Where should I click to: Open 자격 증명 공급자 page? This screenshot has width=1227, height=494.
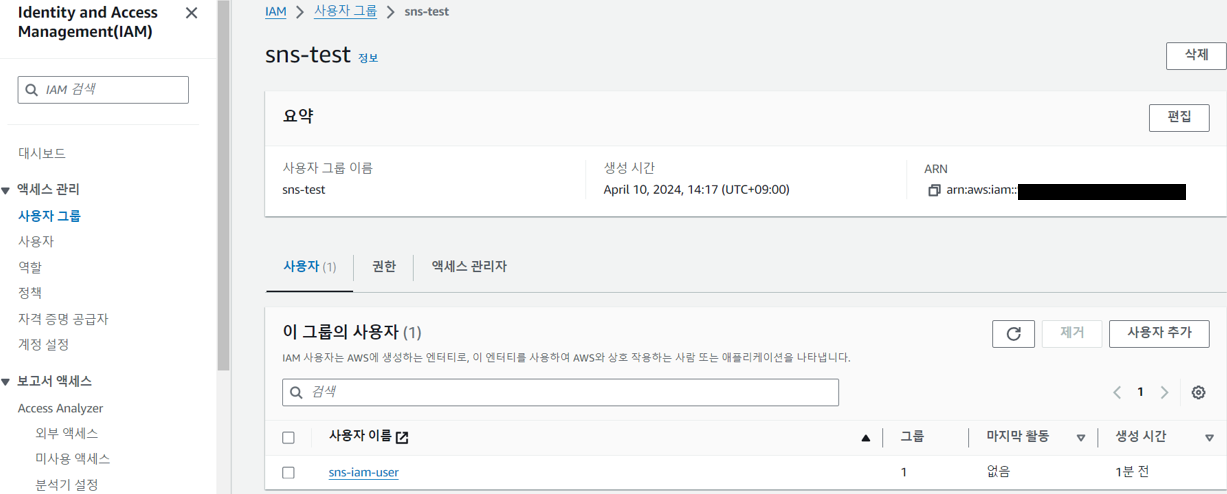coord(63,319)
